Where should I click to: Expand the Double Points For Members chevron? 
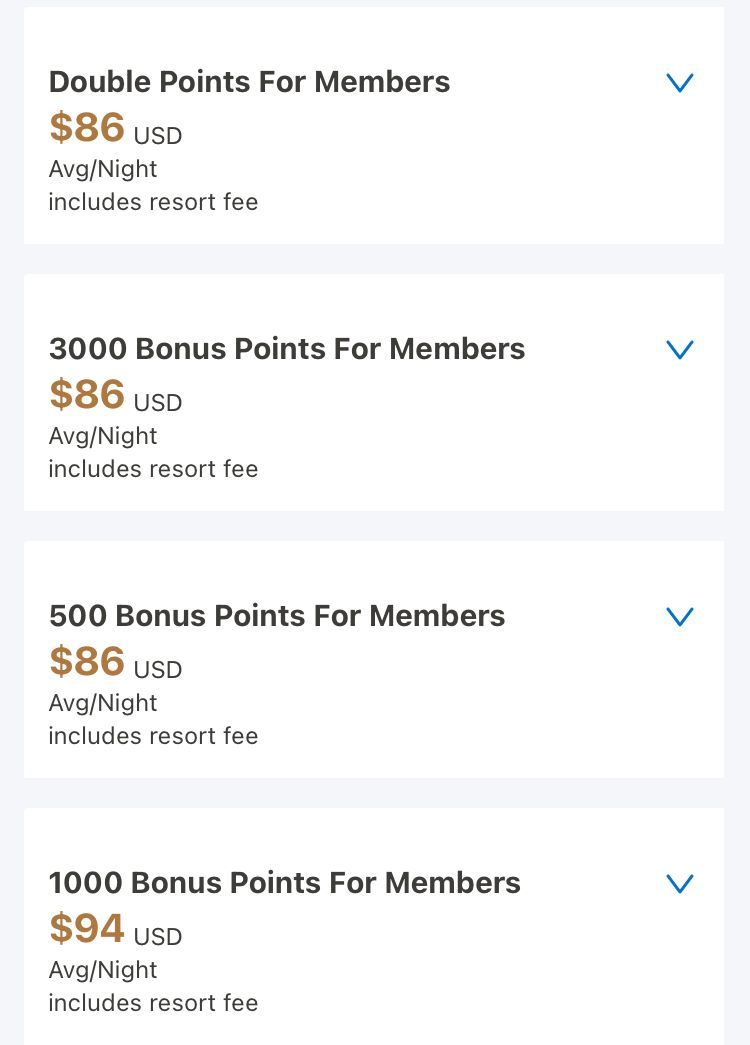pos(680,83)
